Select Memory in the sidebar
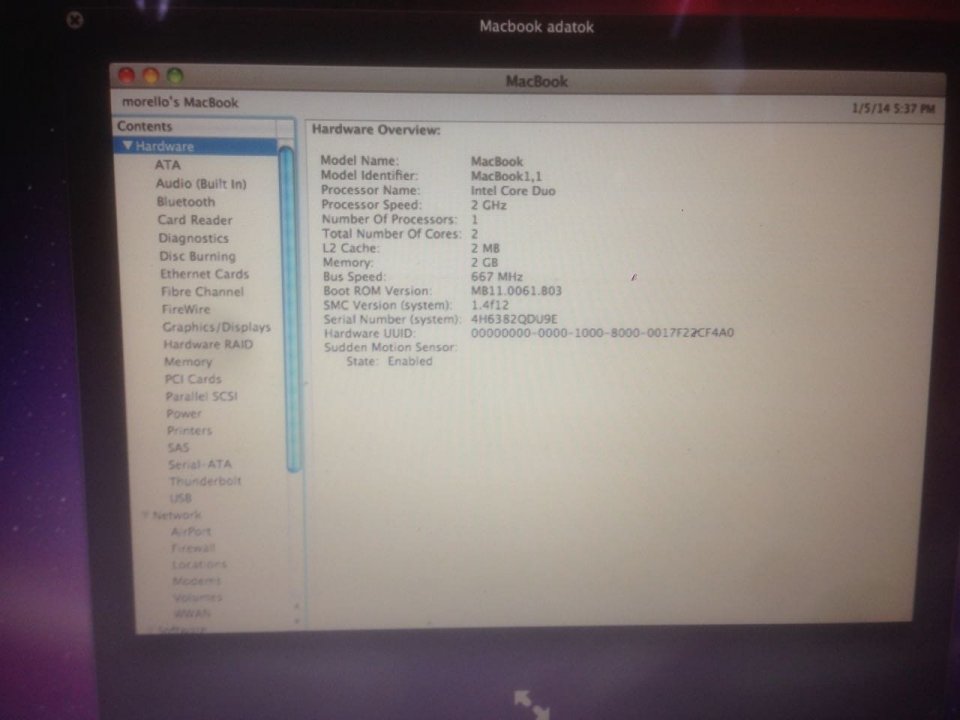The image size is (960, 720). 188,362
